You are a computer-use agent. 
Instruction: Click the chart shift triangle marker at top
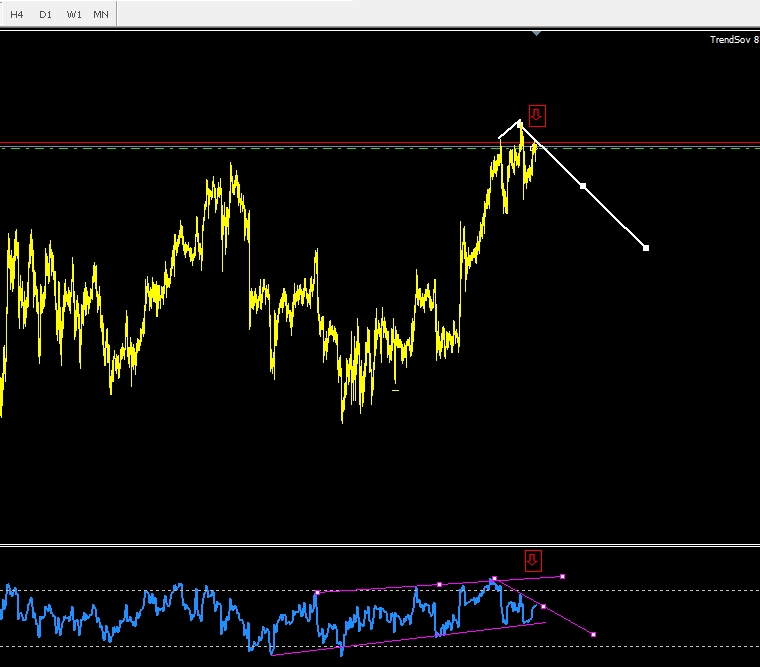click(536, 33)
